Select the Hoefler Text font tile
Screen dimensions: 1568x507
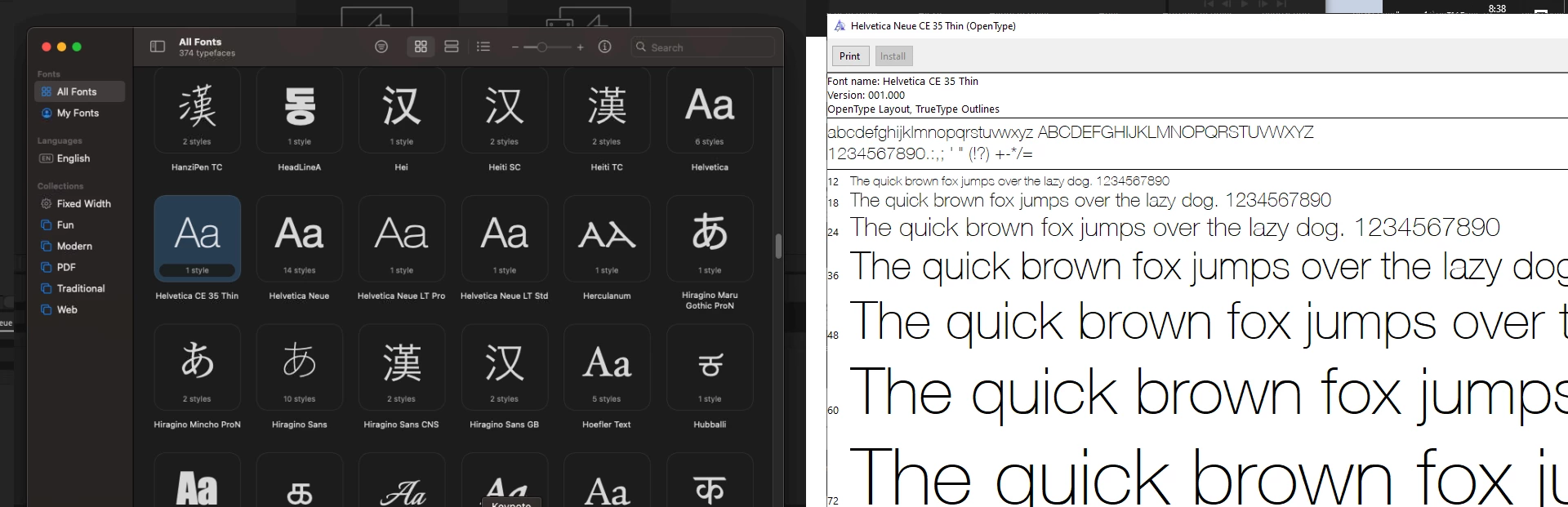click(x=607, y=367)
